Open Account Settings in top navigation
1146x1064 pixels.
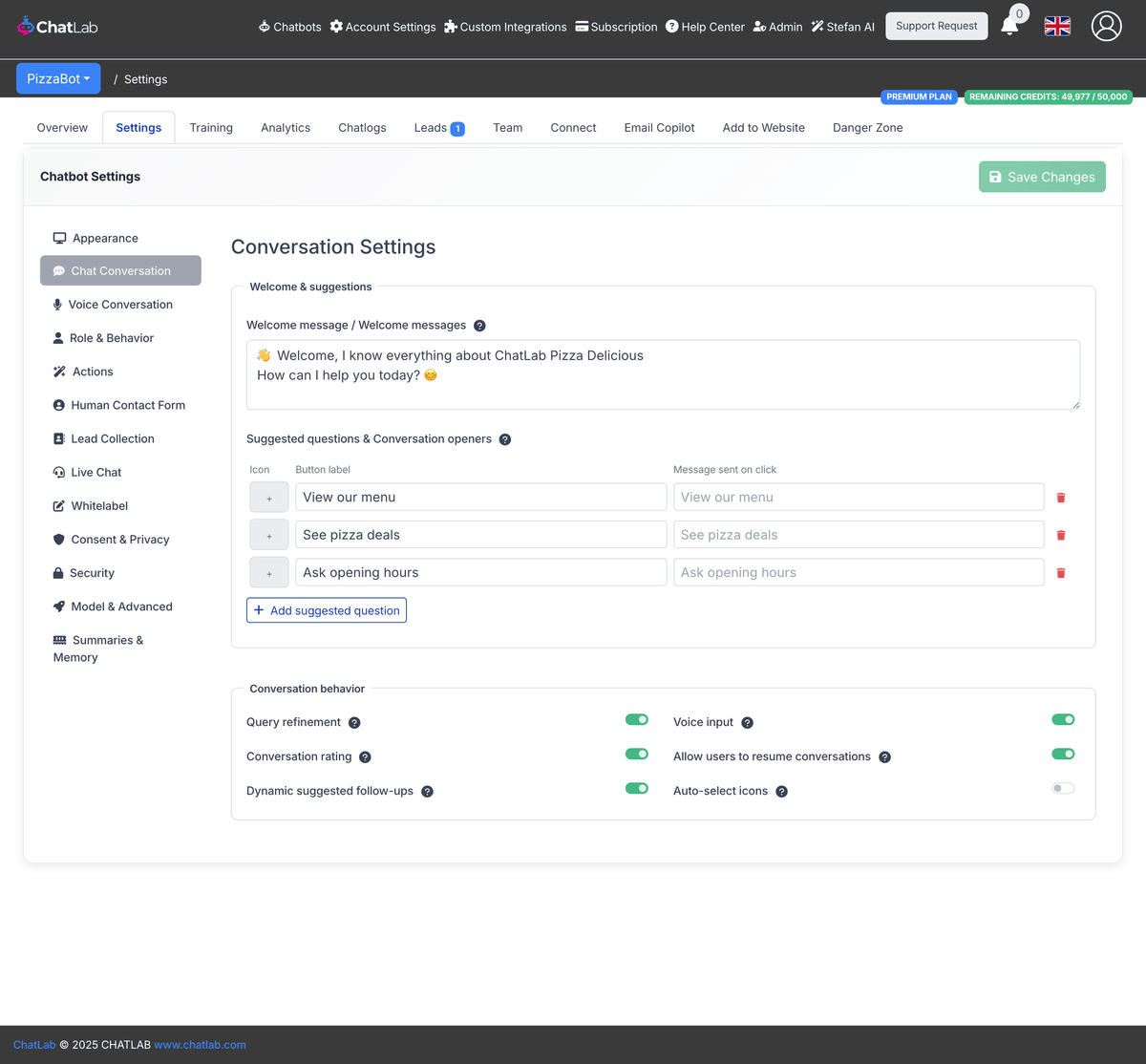coord(383,27)
